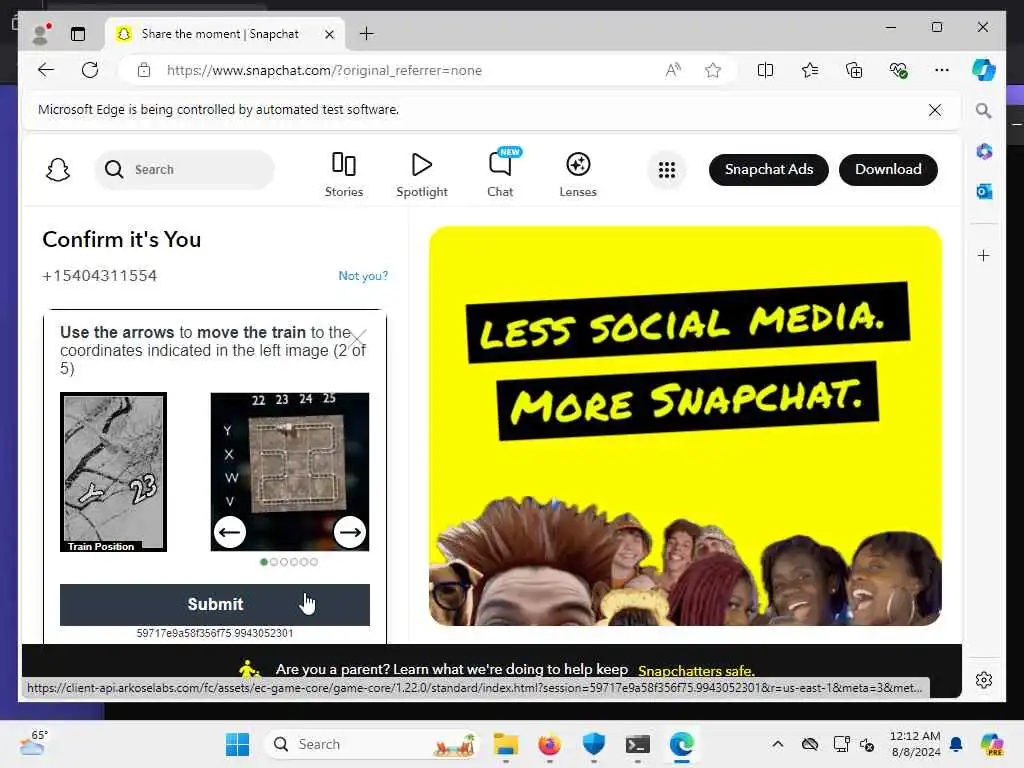The height and width of the screenshot is (768, 1024).
Task: Click the Snapchat ghost logo
Action: pos(58,170)
